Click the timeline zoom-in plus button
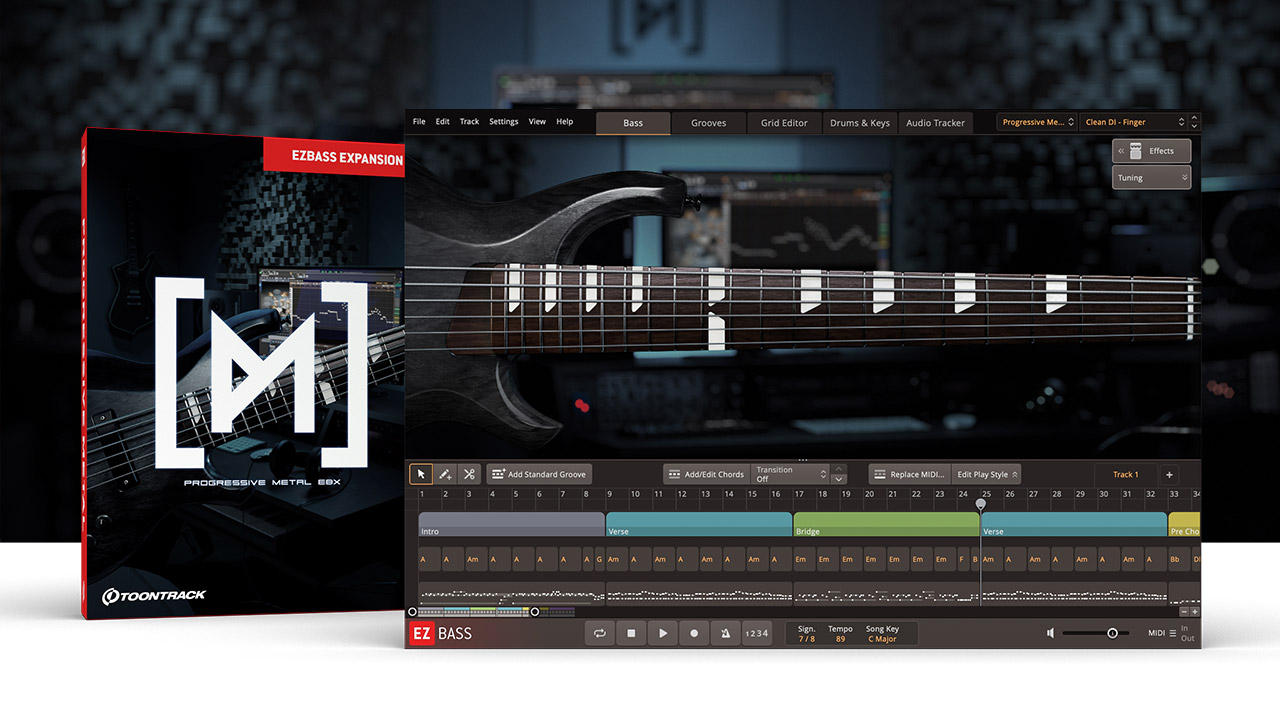The height and width of the screenshot is (720, 1280). point(1195,611)
